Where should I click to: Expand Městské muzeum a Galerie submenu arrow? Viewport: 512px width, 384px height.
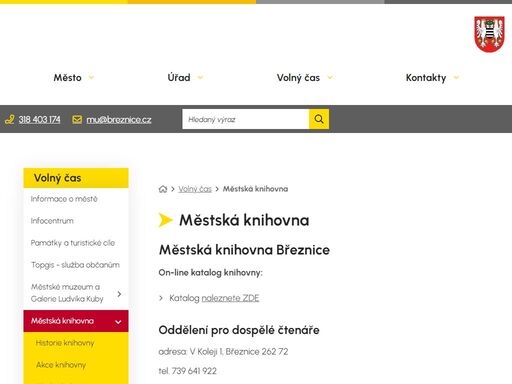click(x=119, y=294)
